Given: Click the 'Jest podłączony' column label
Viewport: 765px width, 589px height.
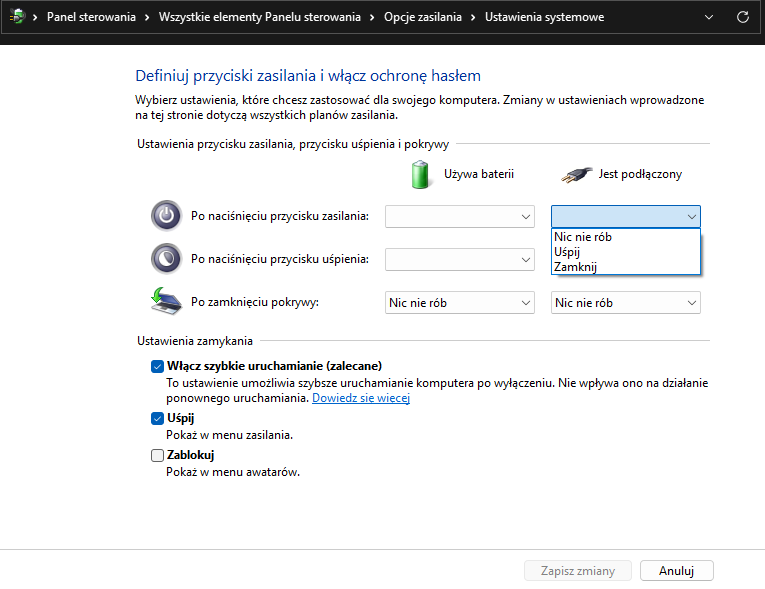Looking at the screenshot, I should click(640, 174).
